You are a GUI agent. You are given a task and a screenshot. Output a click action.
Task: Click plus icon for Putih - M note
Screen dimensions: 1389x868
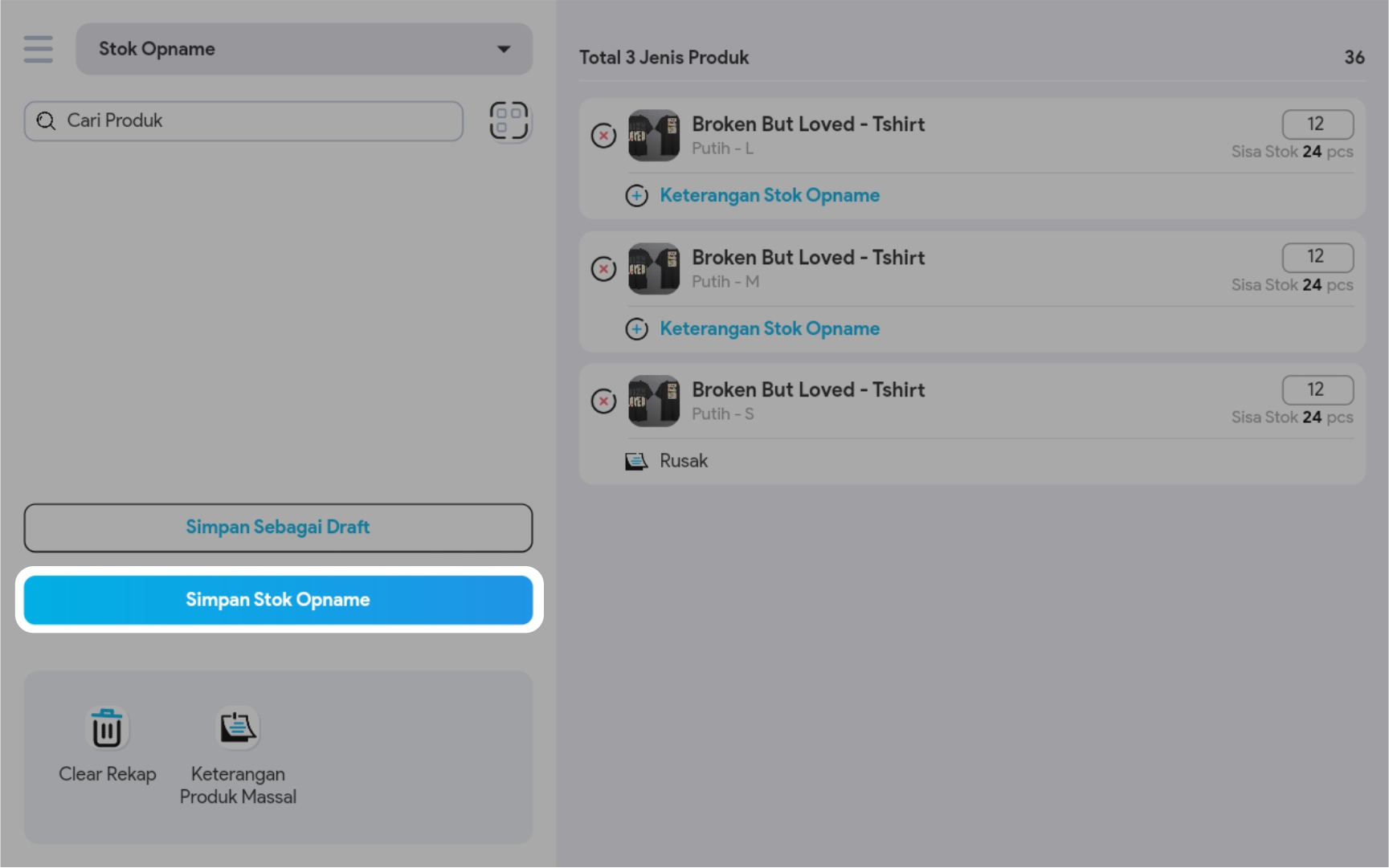637,329
